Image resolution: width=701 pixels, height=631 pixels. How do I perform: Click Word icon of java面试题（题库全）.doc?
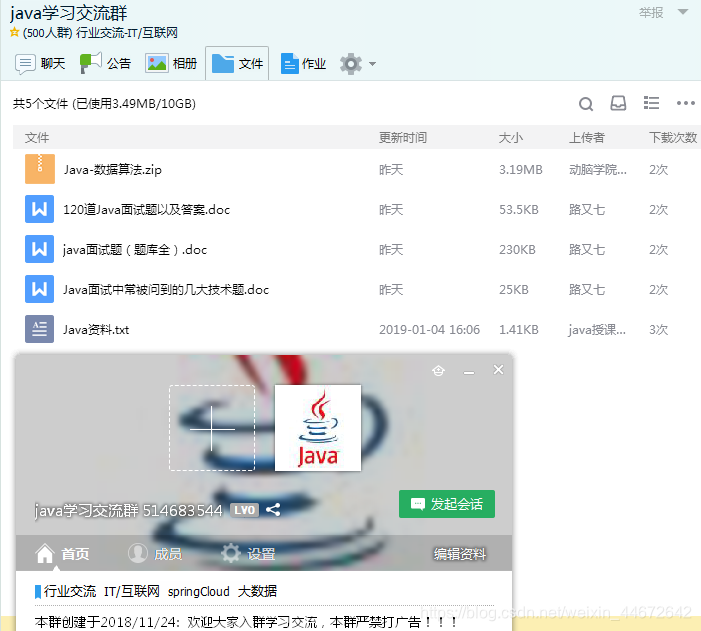39,249
